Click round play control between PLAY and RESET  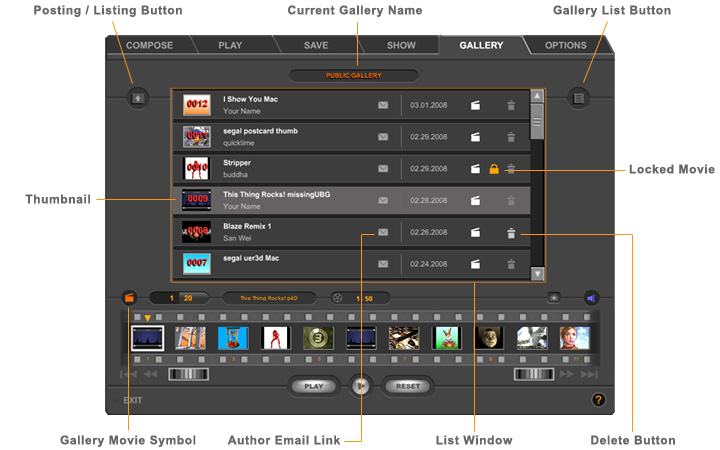tap(362, 385)
